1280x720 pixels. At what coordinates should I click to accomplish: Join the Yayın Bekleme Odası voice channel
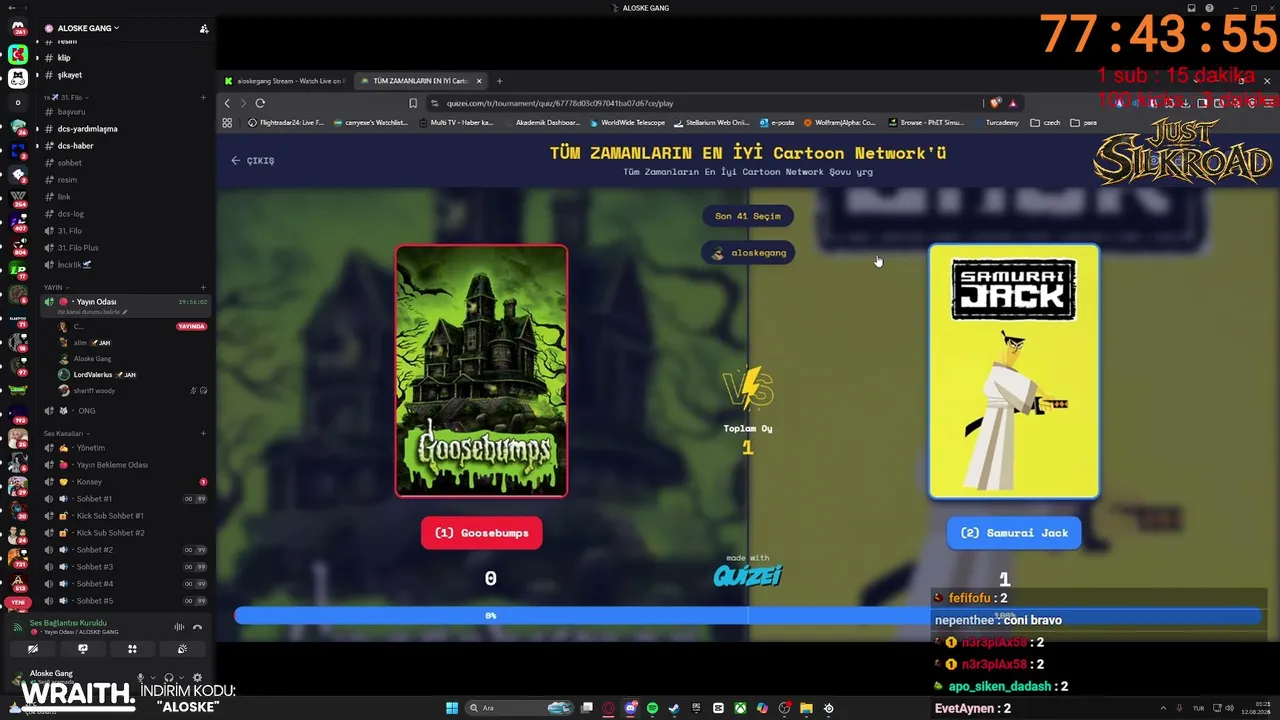pyautogui.click(x=124, y=465)
